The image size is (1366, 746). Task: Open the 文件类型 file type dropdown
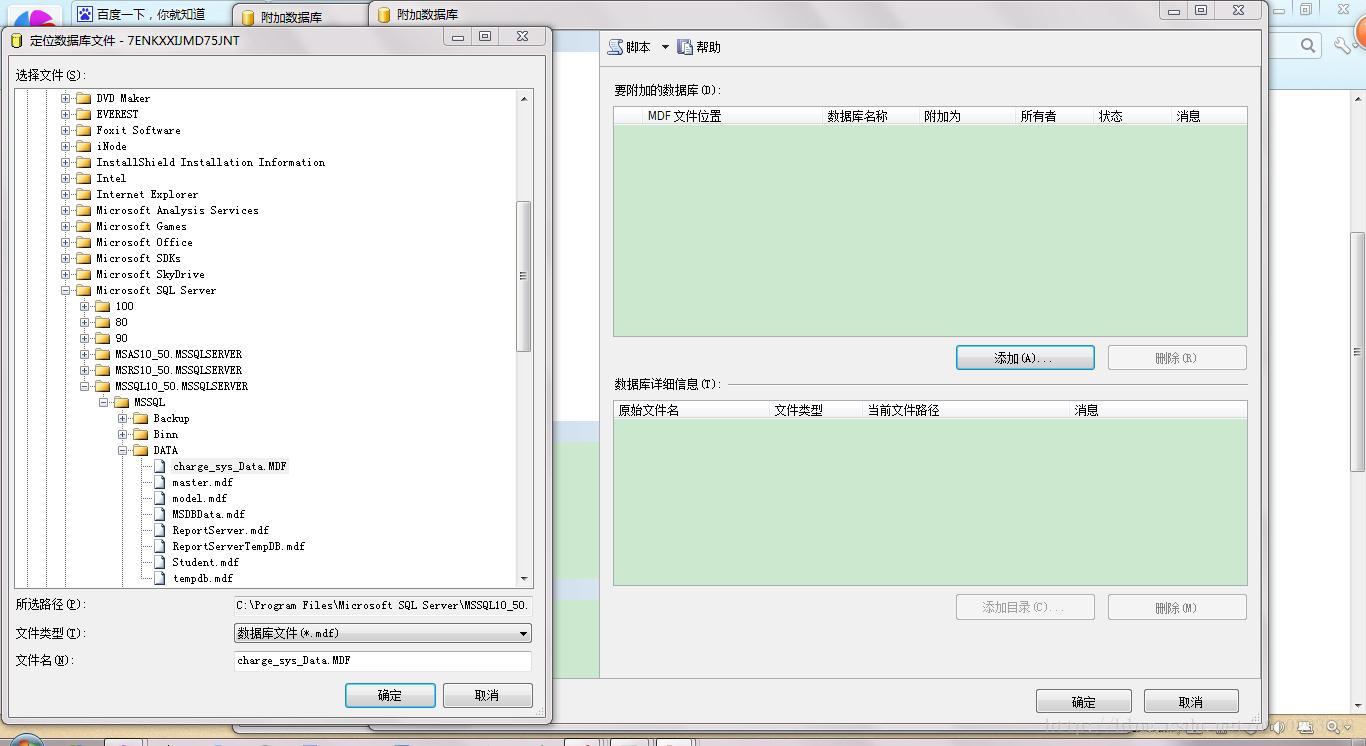point(382,633)
